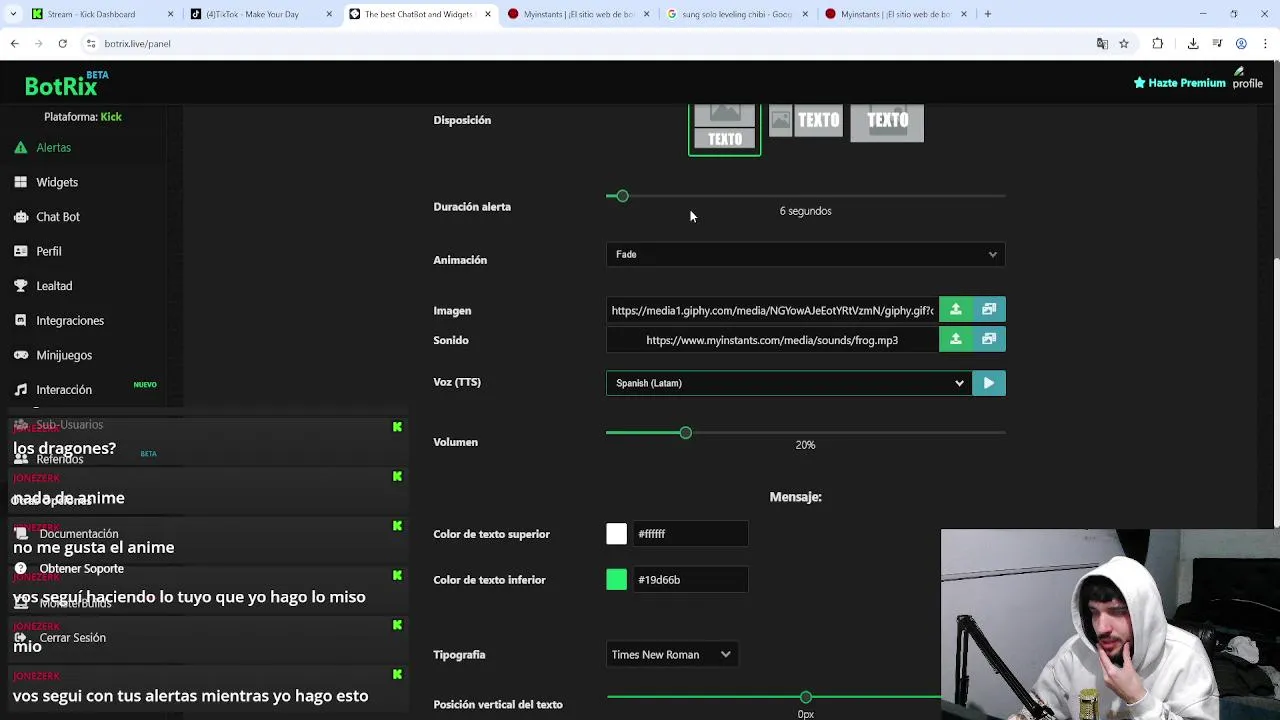Select text-over-image layout option
Image resolution: width=1280 pixels, height=720 pixels.
[887, 122]
